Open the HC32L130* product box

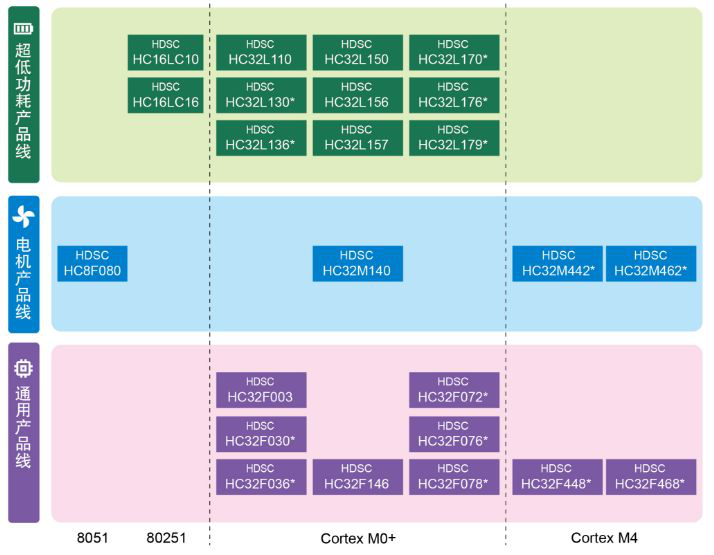click(261, 95)
